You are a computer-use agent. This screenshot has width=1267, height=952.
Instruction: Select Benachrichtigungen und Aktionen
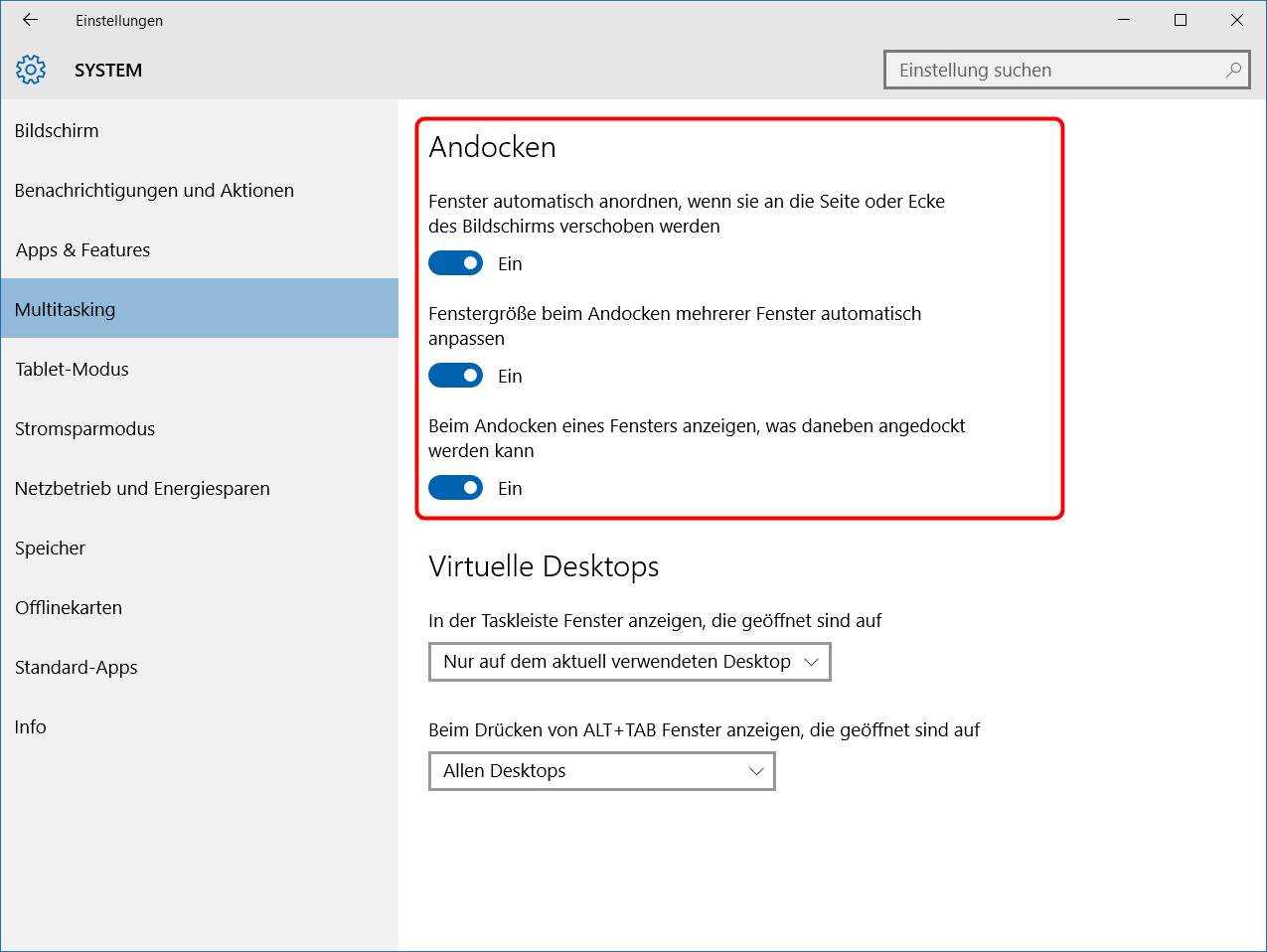(154, 191)
